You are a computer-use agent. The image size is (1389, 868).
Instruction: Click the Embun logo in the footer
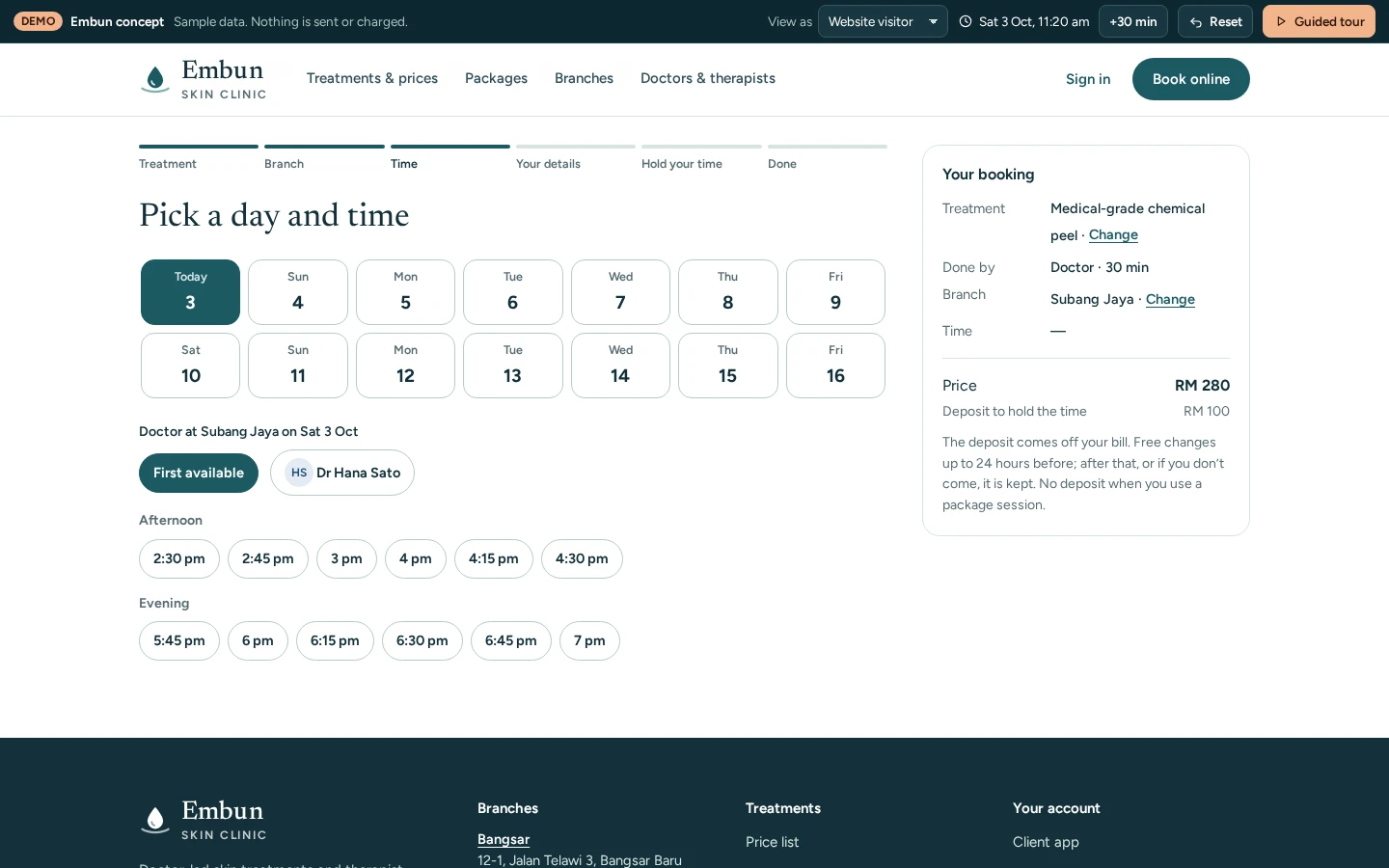coord(203,820)
